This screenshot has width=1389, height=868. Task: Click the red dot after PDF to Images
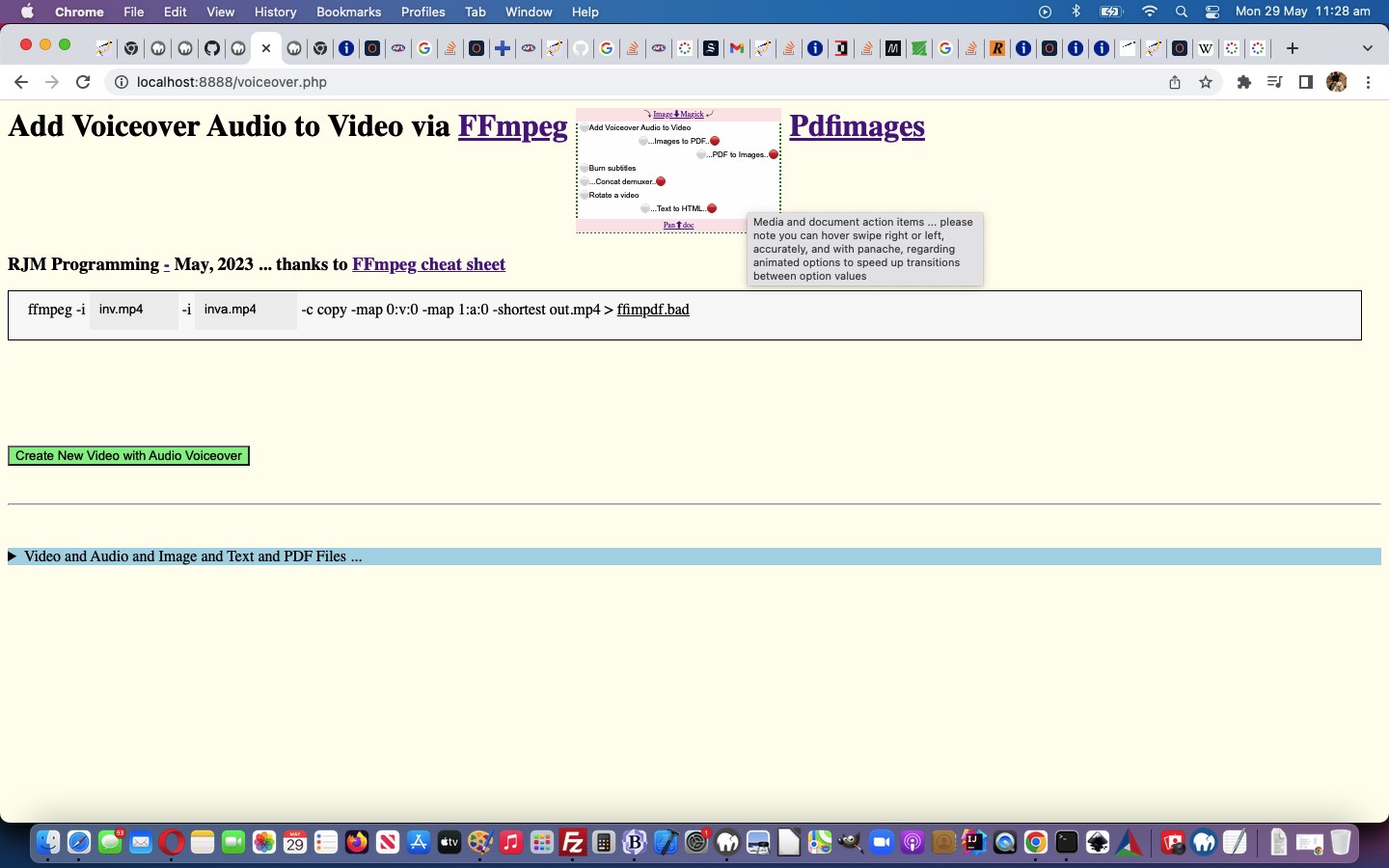[x=774, y=154]
